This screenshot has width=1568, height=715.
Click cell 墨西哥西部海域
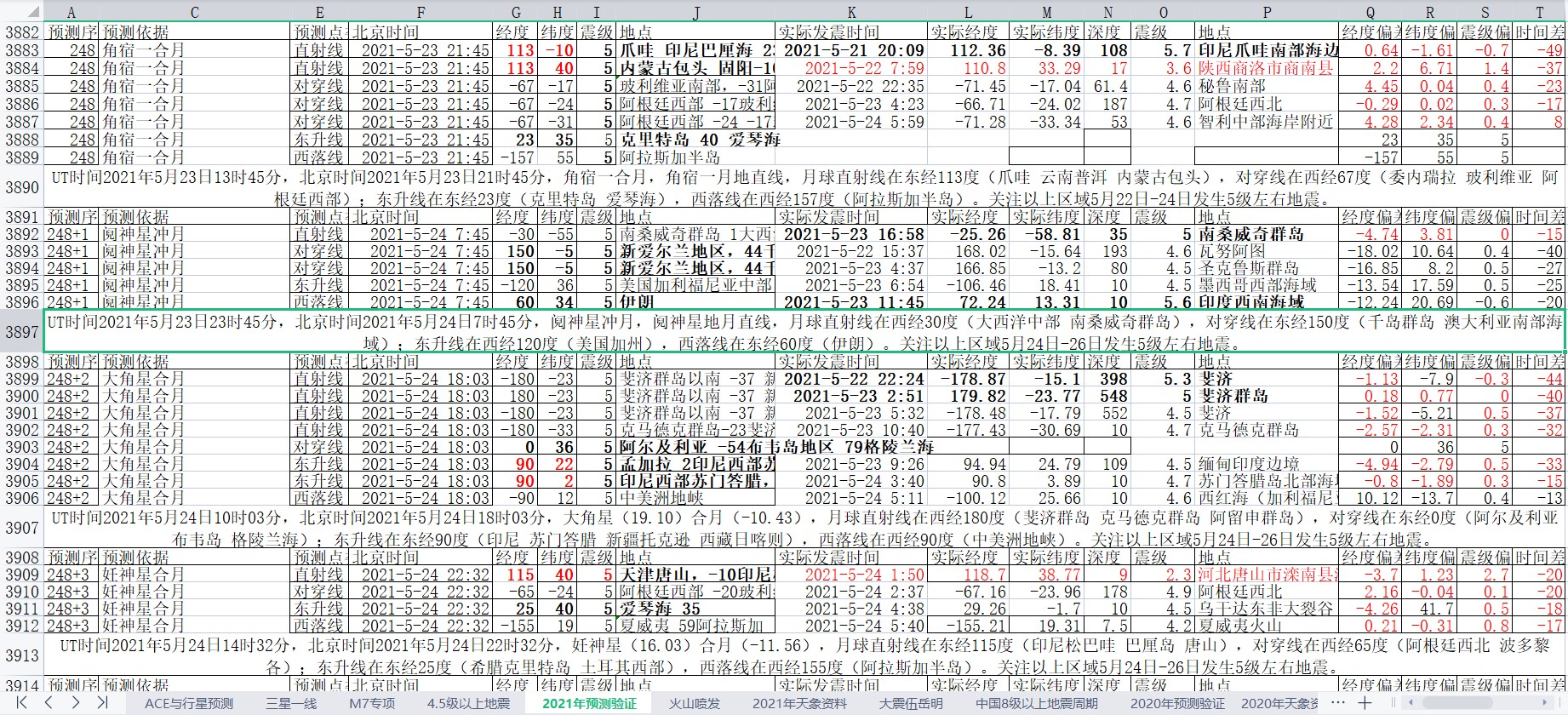click(1267, 285)
